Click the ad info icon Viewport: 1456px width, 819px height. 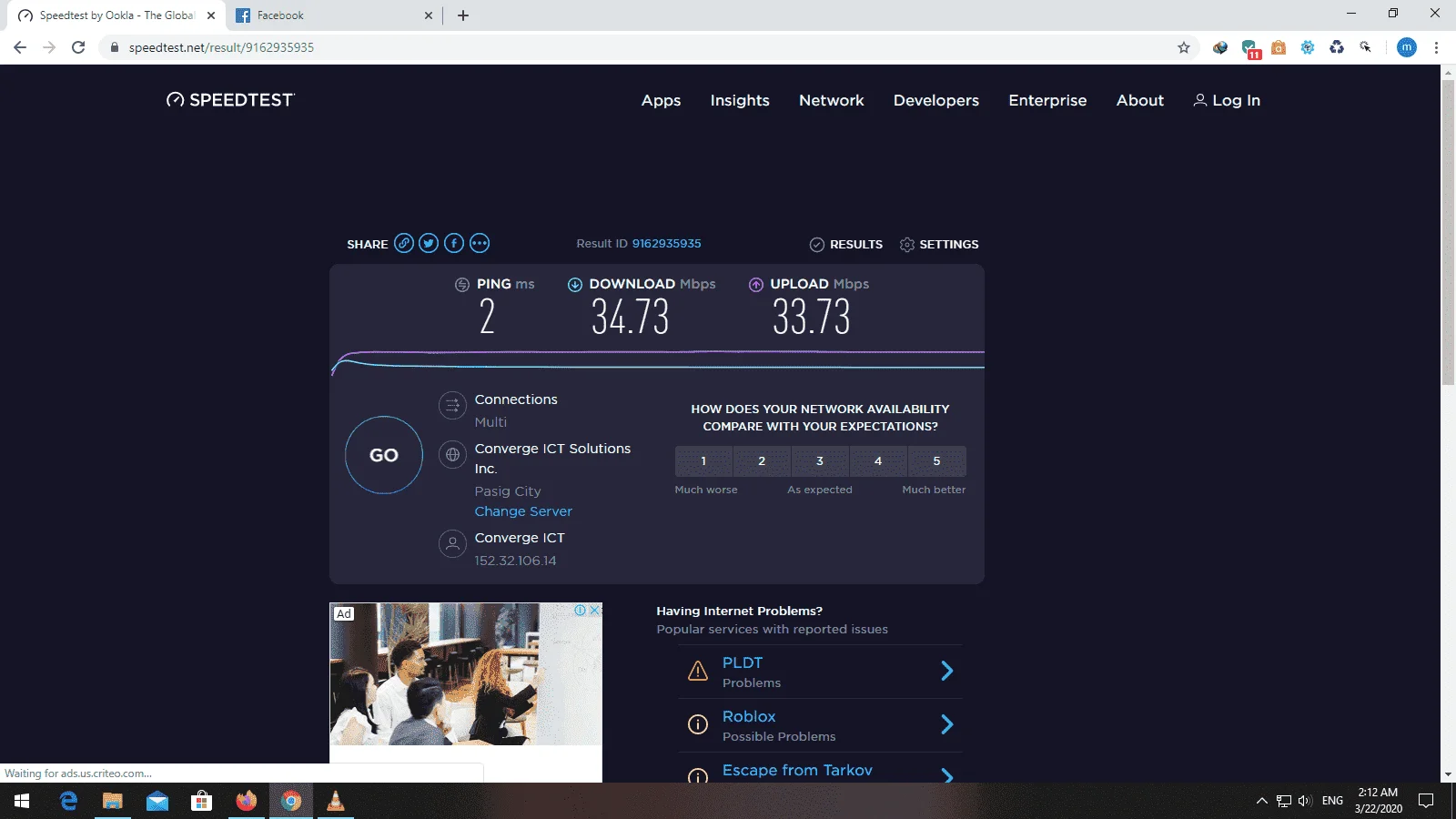coord(580,610)
